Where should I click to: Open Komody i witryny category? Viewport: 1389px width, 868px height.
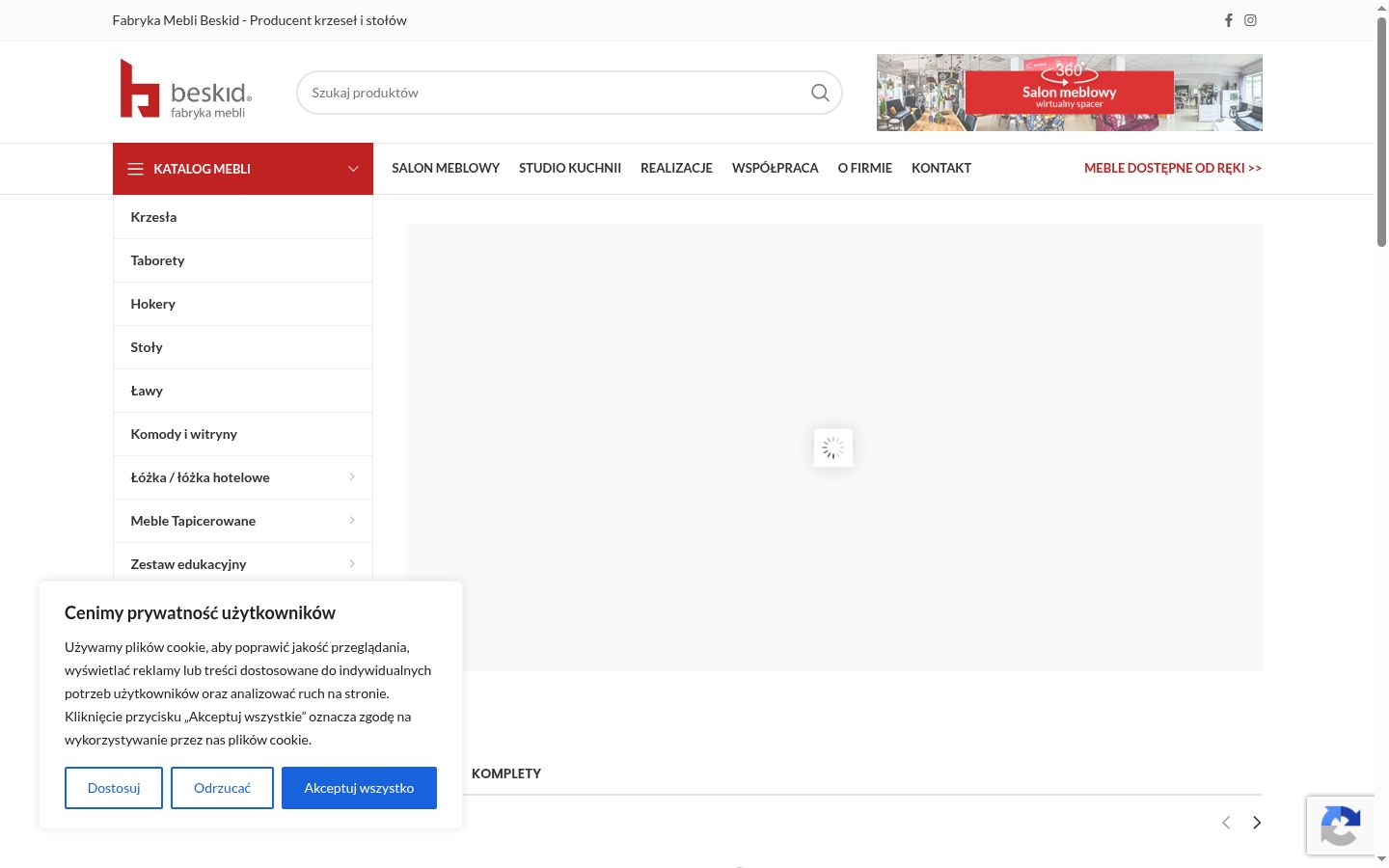243,434
